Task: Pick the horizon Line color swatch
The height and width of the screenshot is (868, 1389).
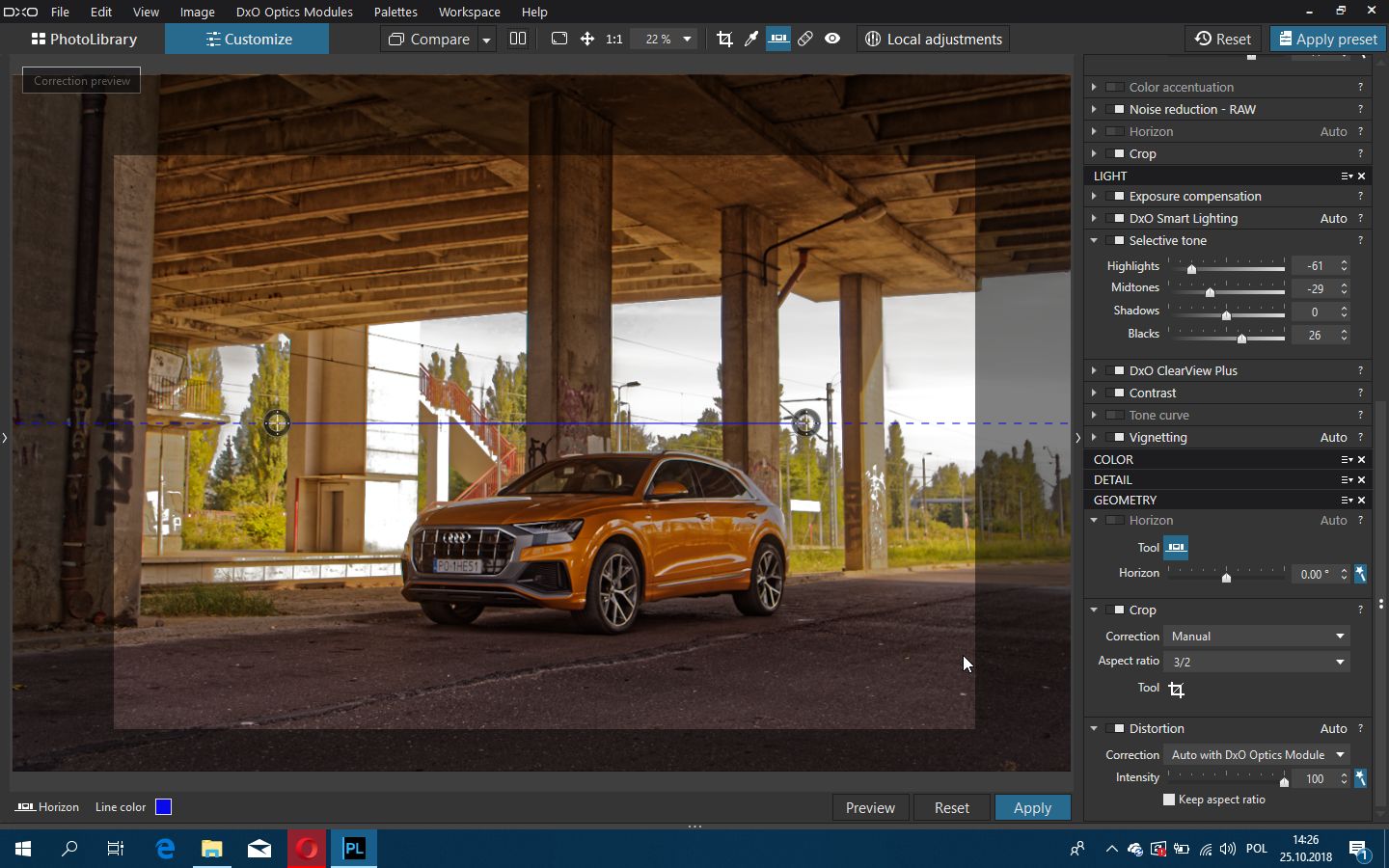Action: coord(163,807)
